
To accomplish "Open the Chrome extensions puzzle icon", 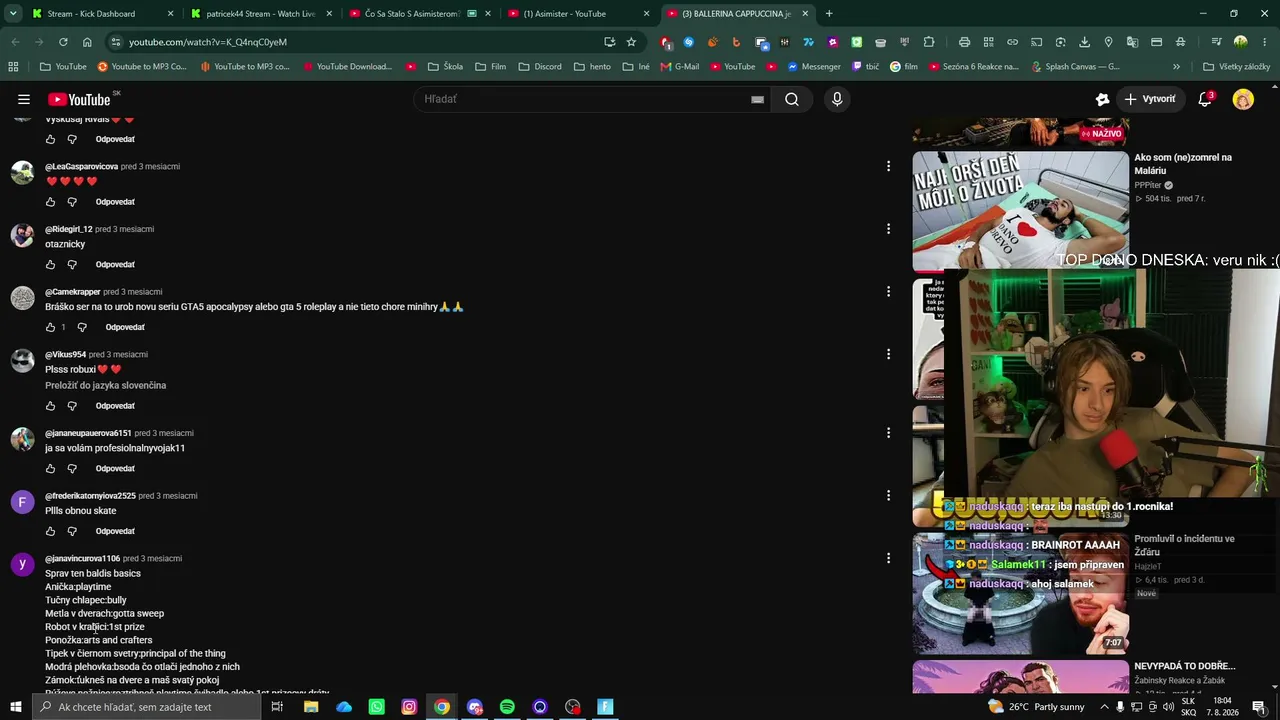I will click(x=929, y=42).
